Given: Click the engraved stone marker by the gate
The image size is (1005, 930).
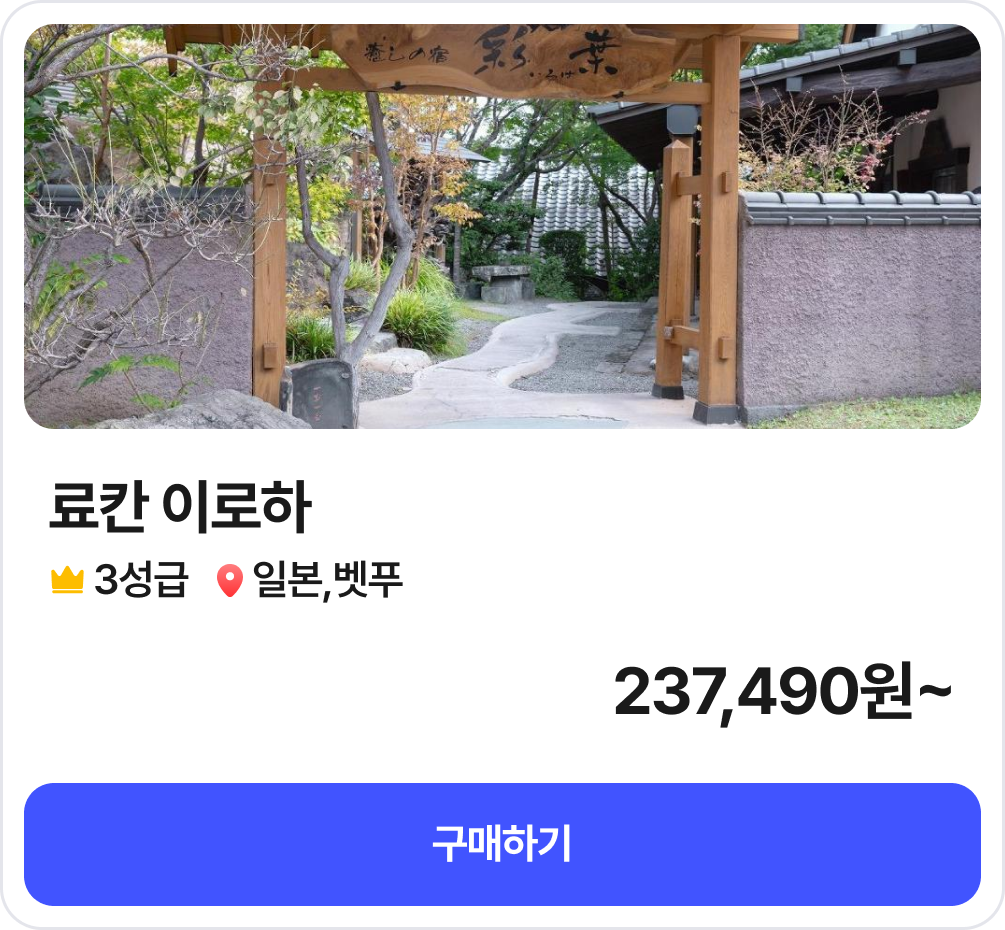Looking at the screenshot, I should pos(322,394).
